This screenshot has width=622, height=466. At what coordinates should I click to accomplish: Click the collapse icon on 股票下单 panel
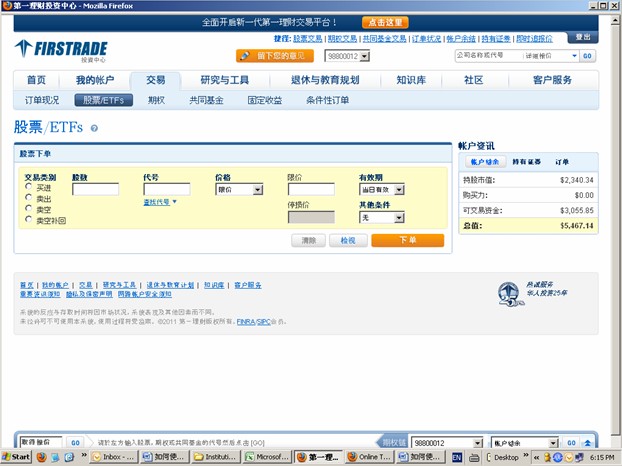point(440,153)
